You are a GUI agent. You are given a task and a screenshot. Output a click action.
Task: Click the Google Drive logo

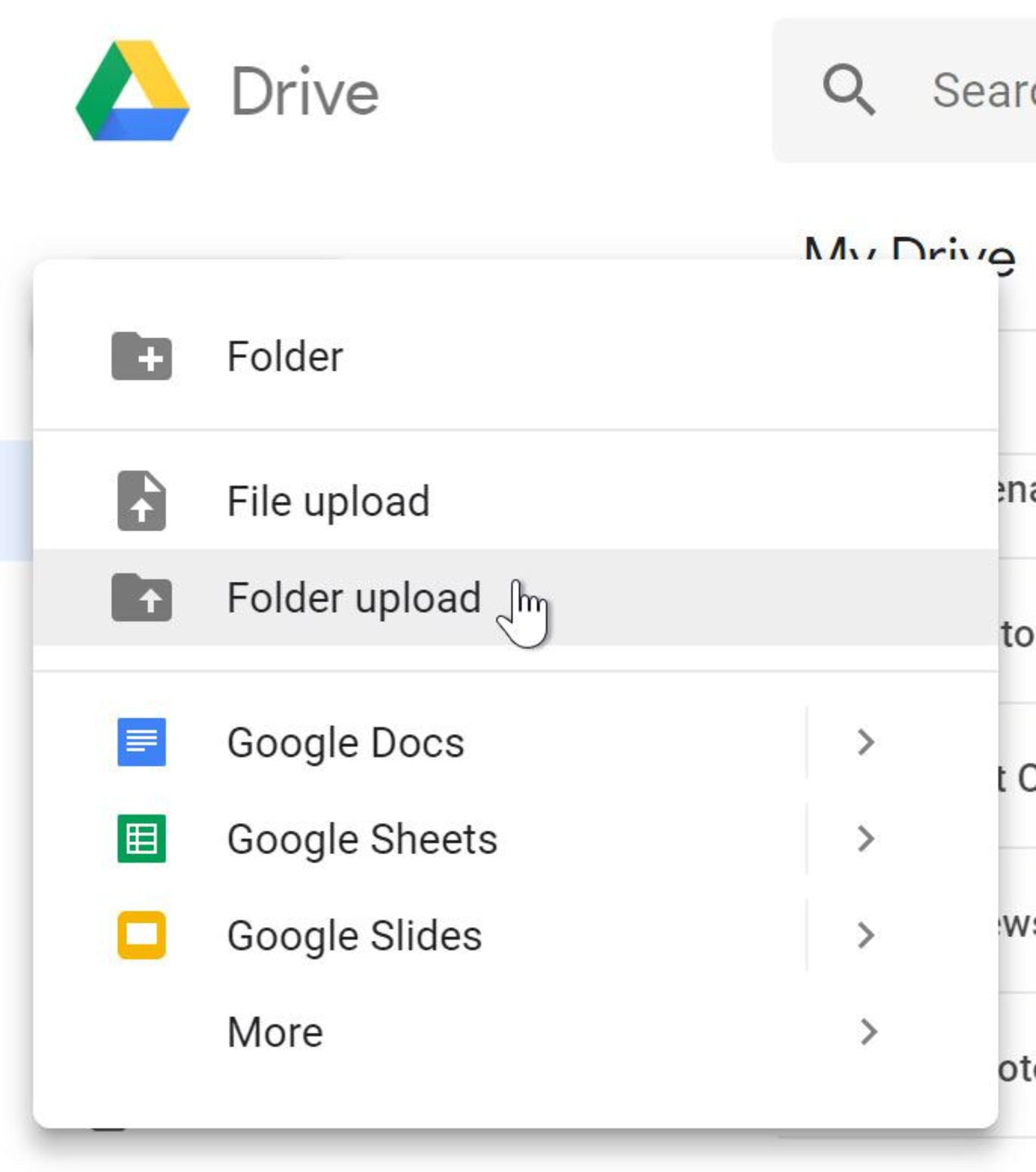click(132, 91)
